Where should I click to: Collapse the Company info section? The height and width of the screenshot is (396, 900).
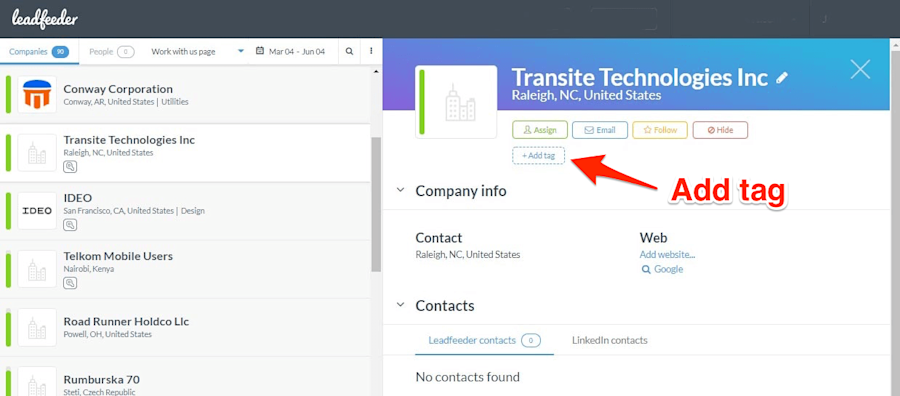(x=400, y=191)
